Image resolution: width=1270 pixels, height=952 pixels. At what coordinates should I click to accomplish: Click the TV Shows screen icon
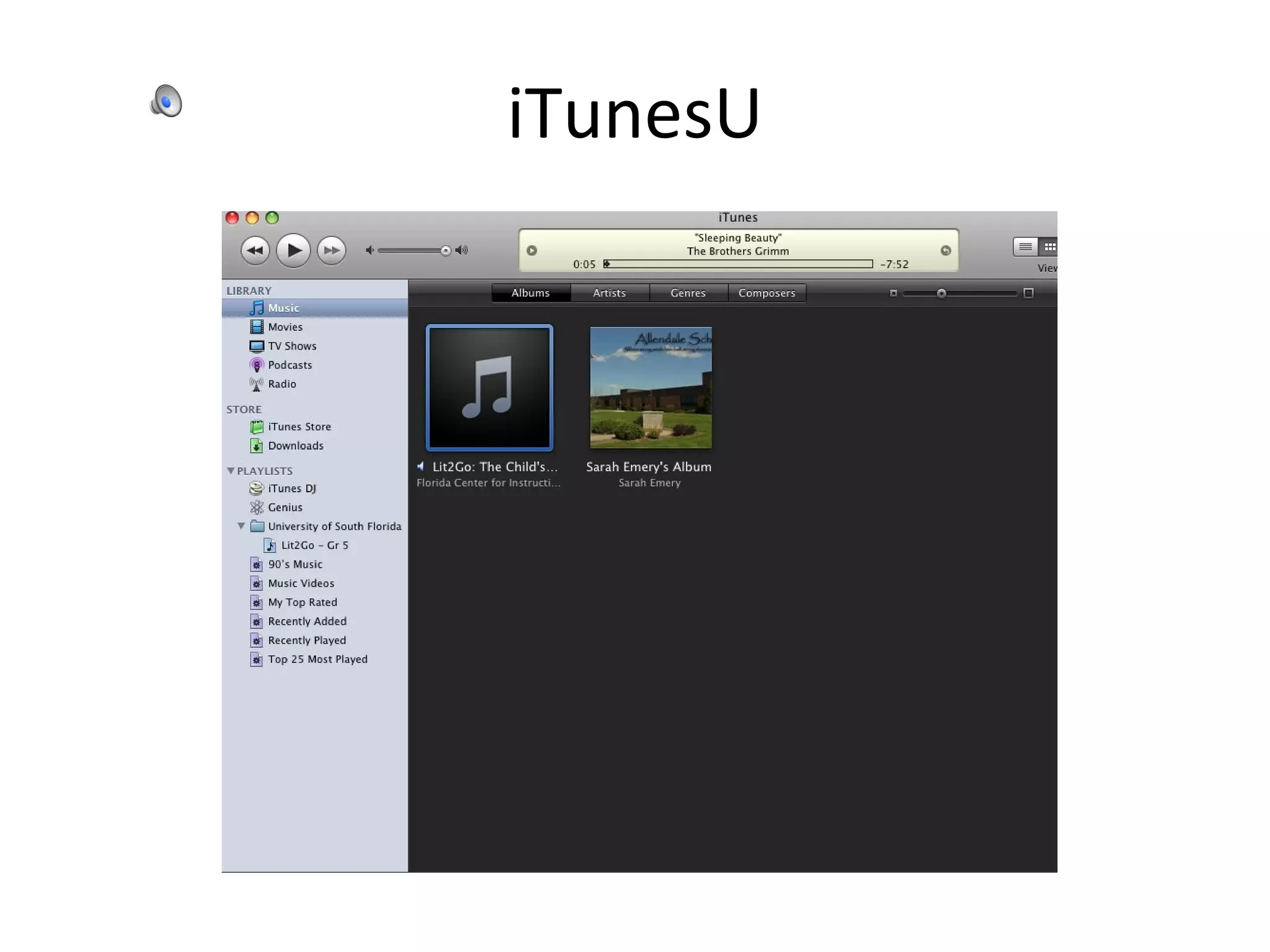click(x=256, y=346)
